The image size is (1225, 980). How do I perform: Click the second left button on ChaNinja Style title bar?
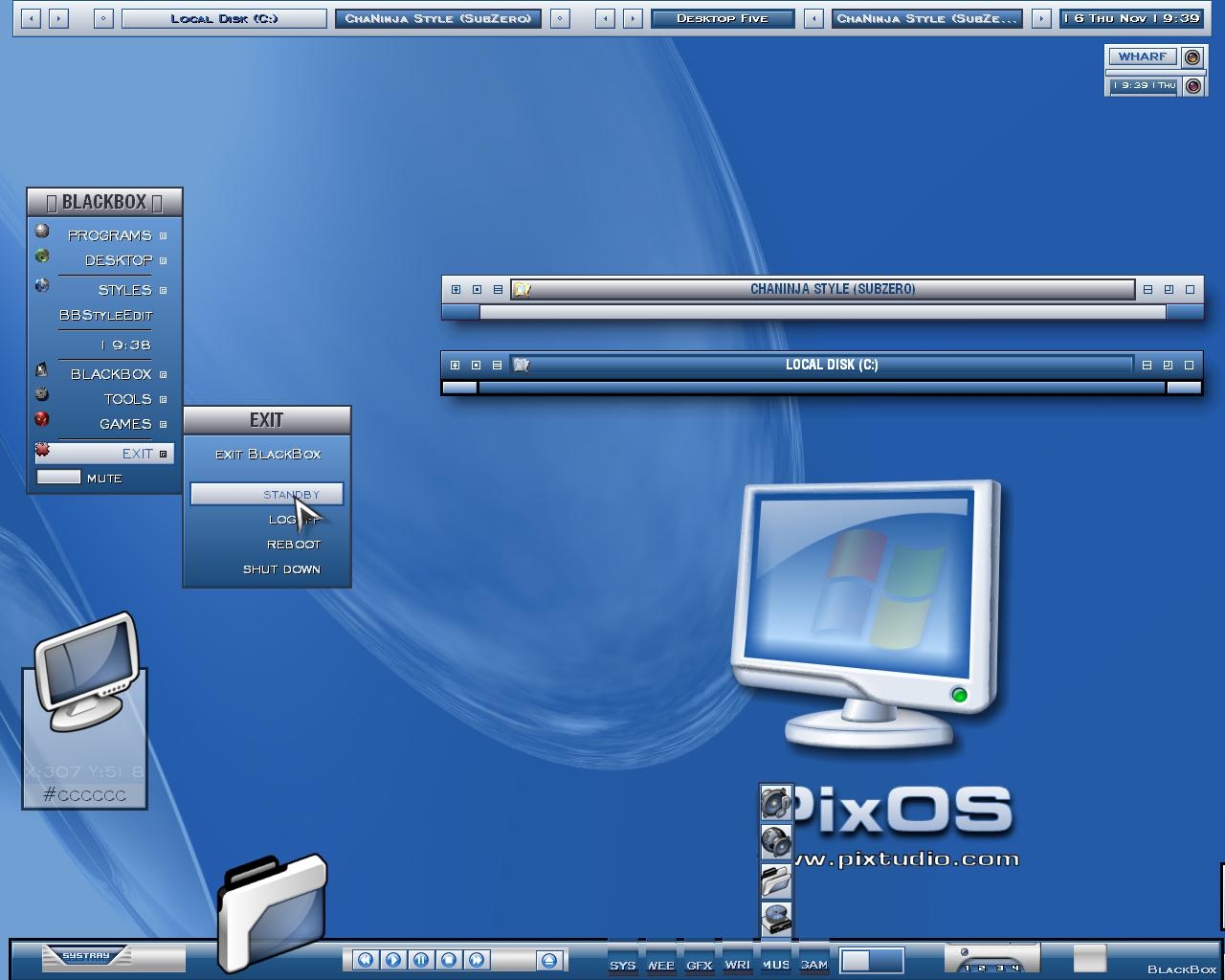477,289
